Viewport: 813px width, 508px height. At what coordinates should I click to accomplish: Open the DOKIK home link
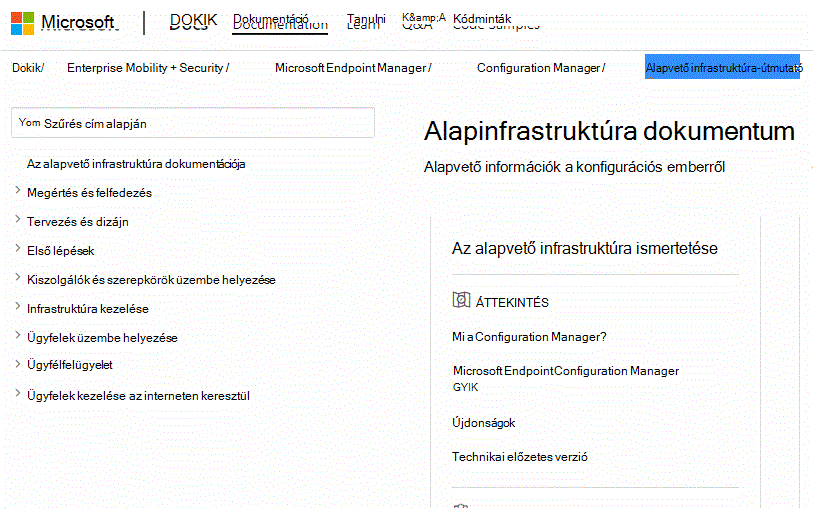click(193, 22)
